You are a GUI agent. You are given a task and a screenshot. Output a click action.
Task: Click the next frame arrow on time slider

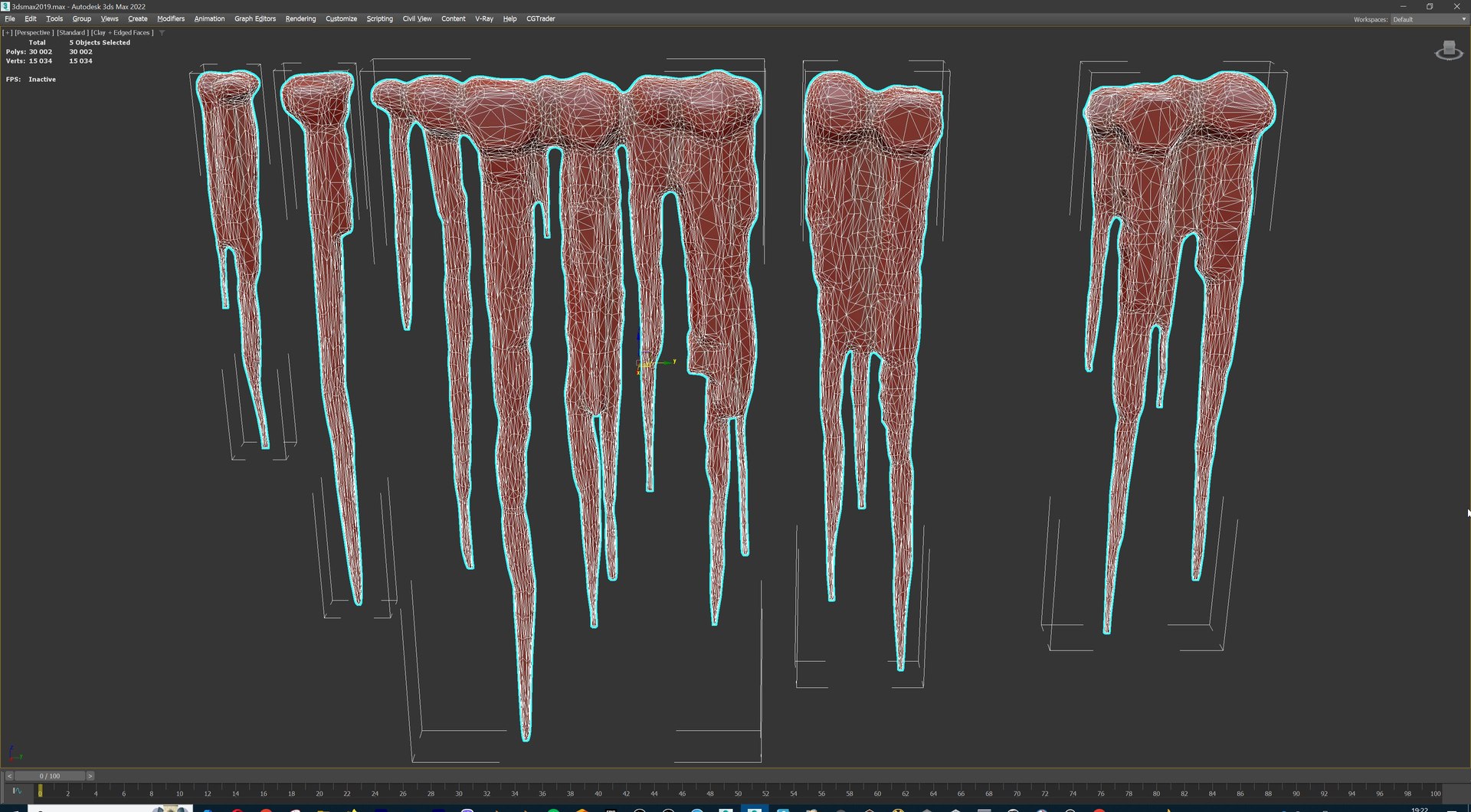click(x=90, y=776)
